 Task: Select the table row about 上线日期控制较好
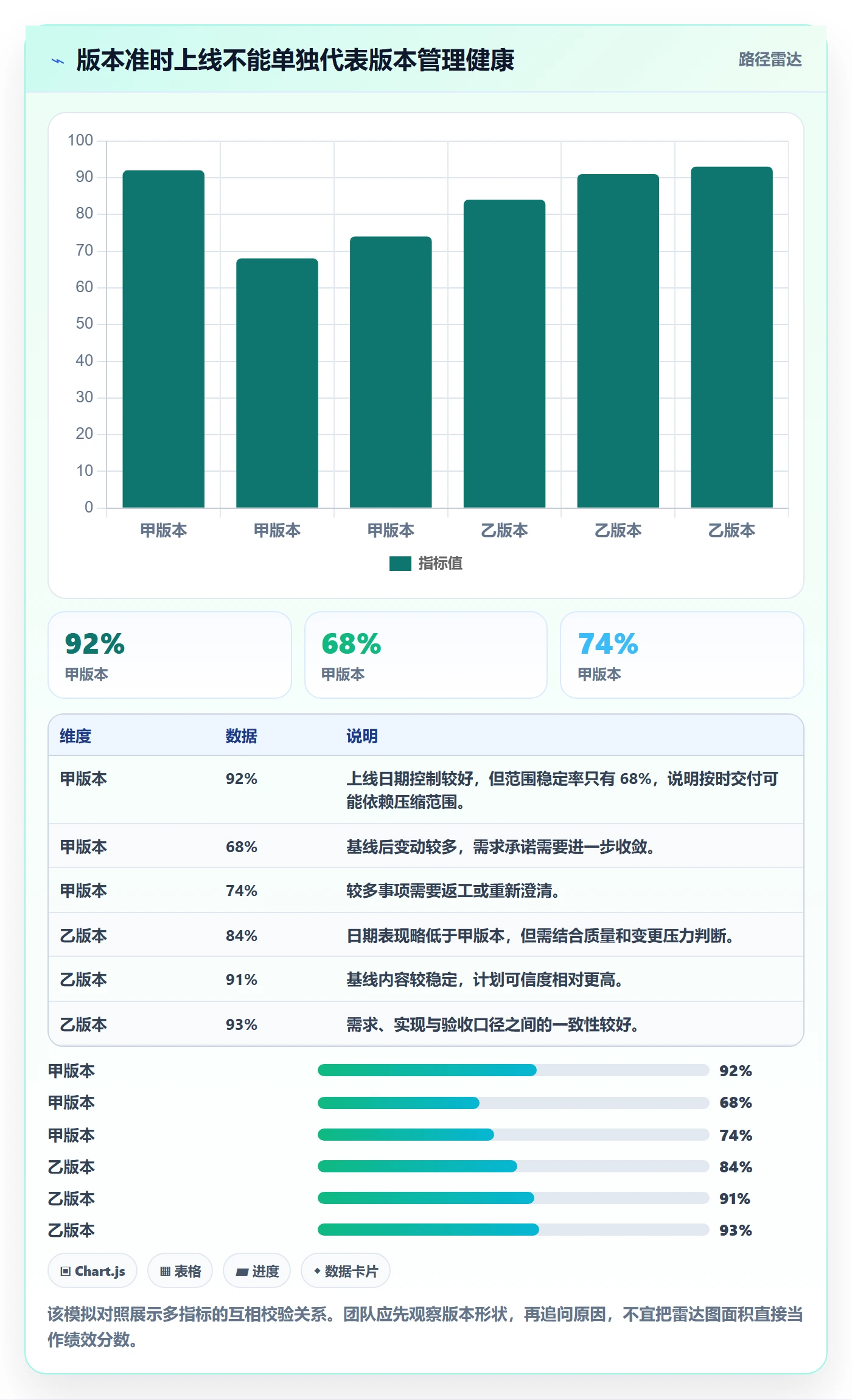426,790
